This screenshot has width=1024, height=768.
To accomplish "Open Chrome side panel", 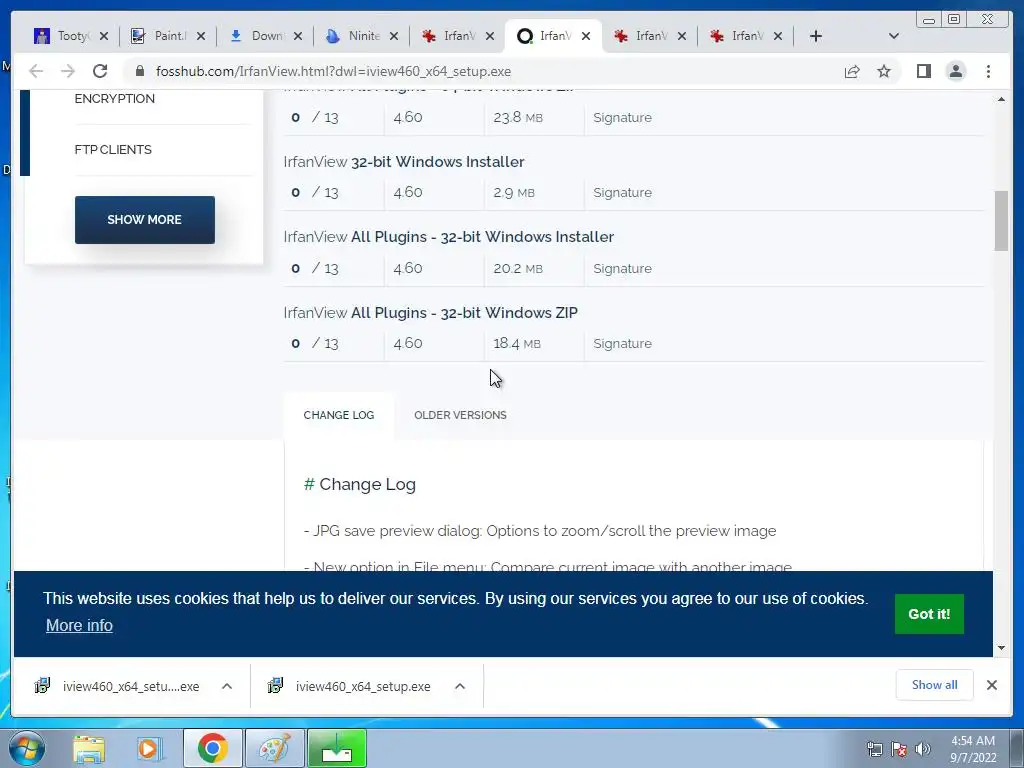I will pos(923,71).
